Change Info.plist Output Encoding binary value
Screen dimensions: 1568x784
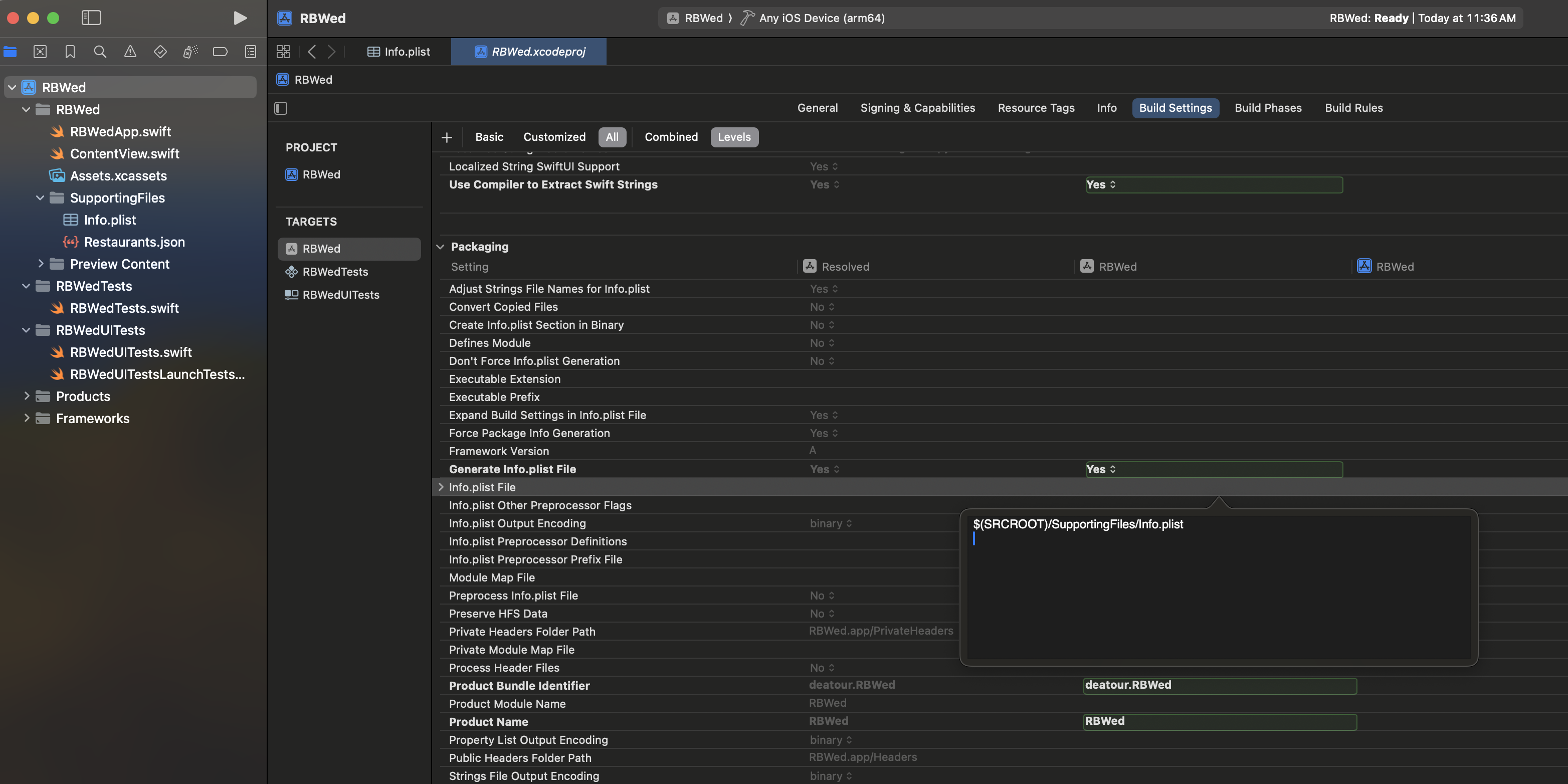point(830,523)
